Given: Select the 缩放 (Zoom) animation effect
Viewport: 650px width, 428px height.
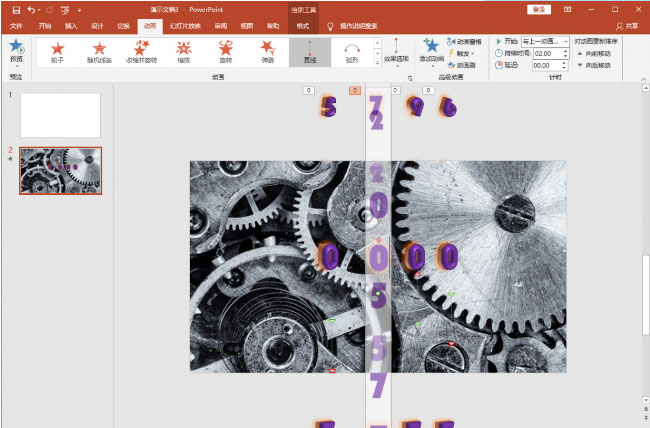Looking at the screenshot, I should tap(184, 52).
